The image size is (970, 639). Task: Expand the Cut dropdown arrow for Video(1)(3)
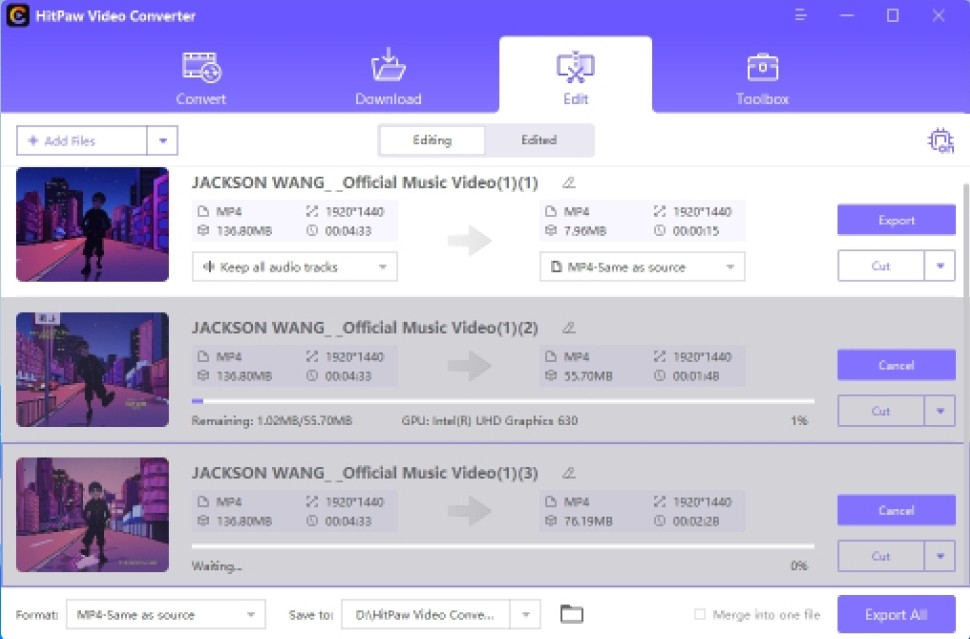tap(940, 557)
